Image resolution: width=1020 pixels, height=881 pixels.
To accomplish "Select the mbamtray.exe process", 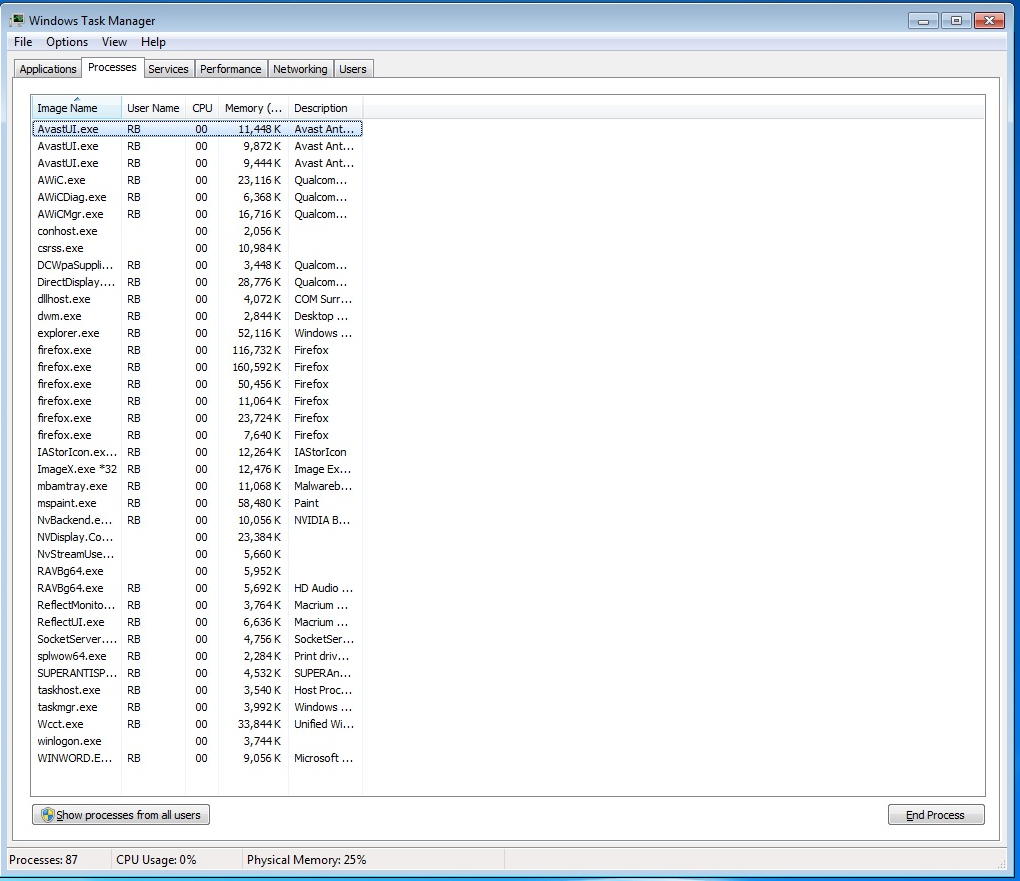I will coord(197,486).
